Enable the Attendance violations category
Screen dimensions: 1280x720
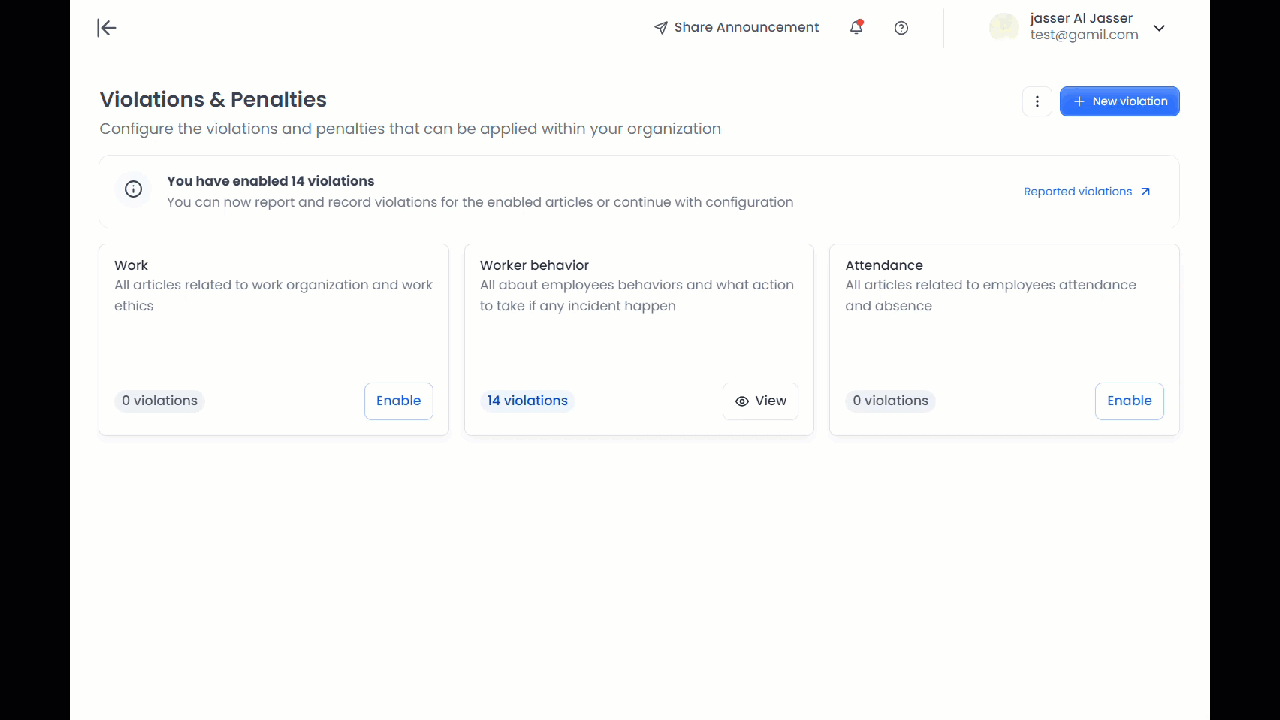pos(1129,401)
